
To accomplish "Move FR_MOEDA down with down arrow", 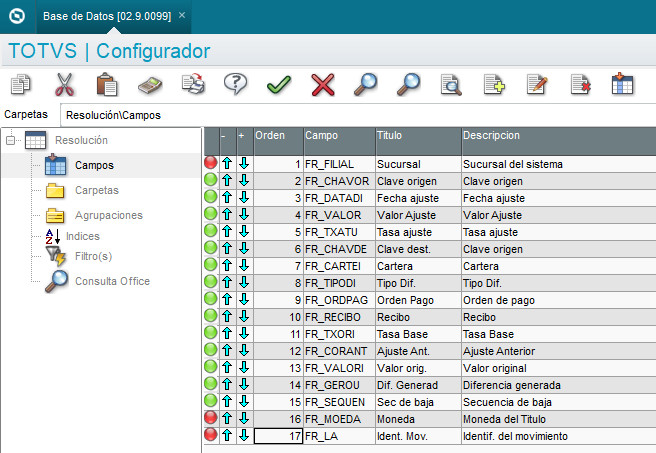I will 244,419.
